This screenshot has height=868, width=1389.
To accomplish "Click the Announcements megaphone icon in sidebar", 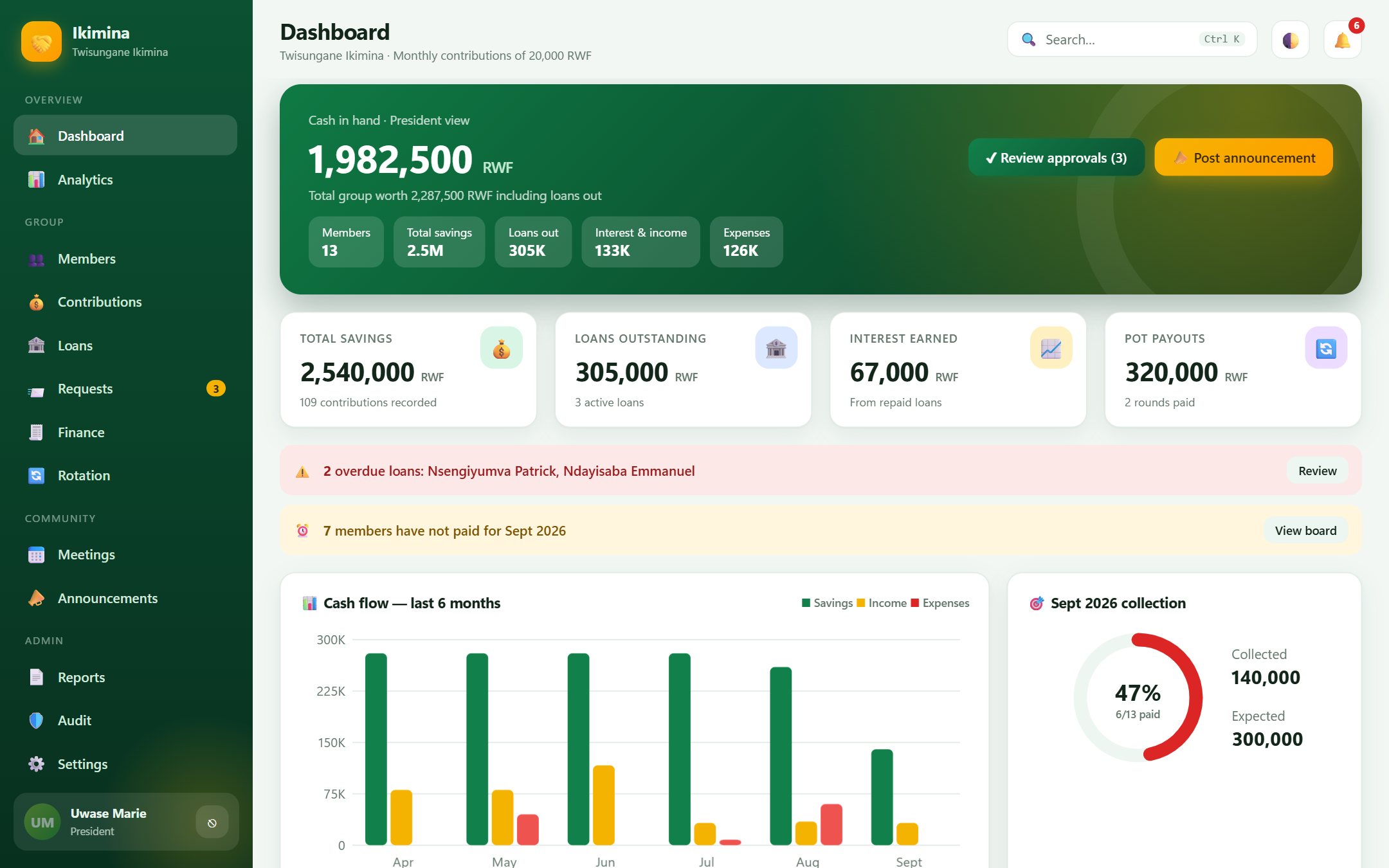I will [37, 599].
